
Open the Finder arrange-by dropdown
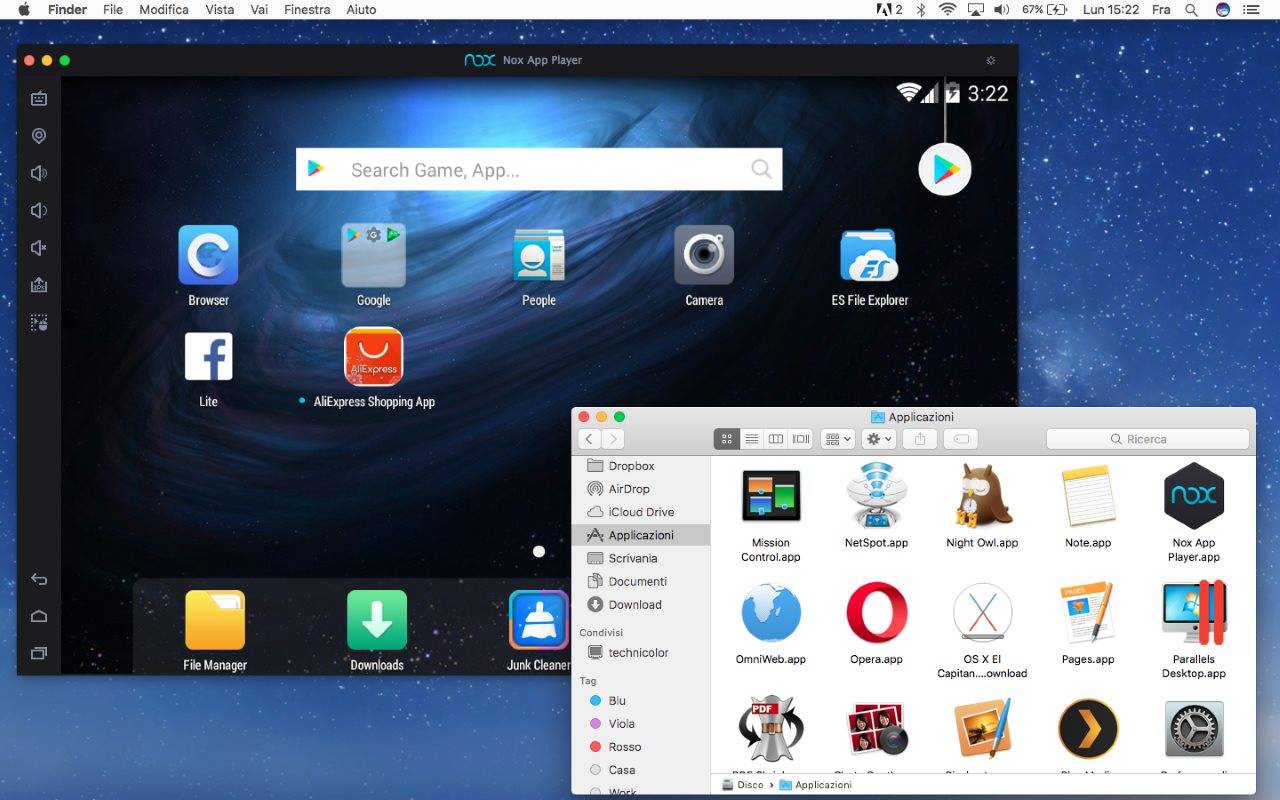837,439
